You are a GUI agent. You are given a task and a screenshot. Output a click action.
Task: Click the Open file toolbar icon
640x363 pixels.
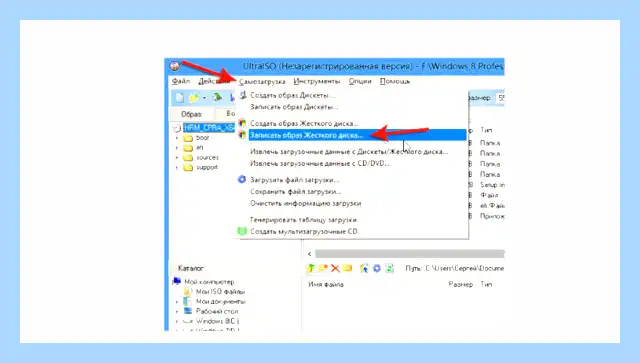[193, 97]
